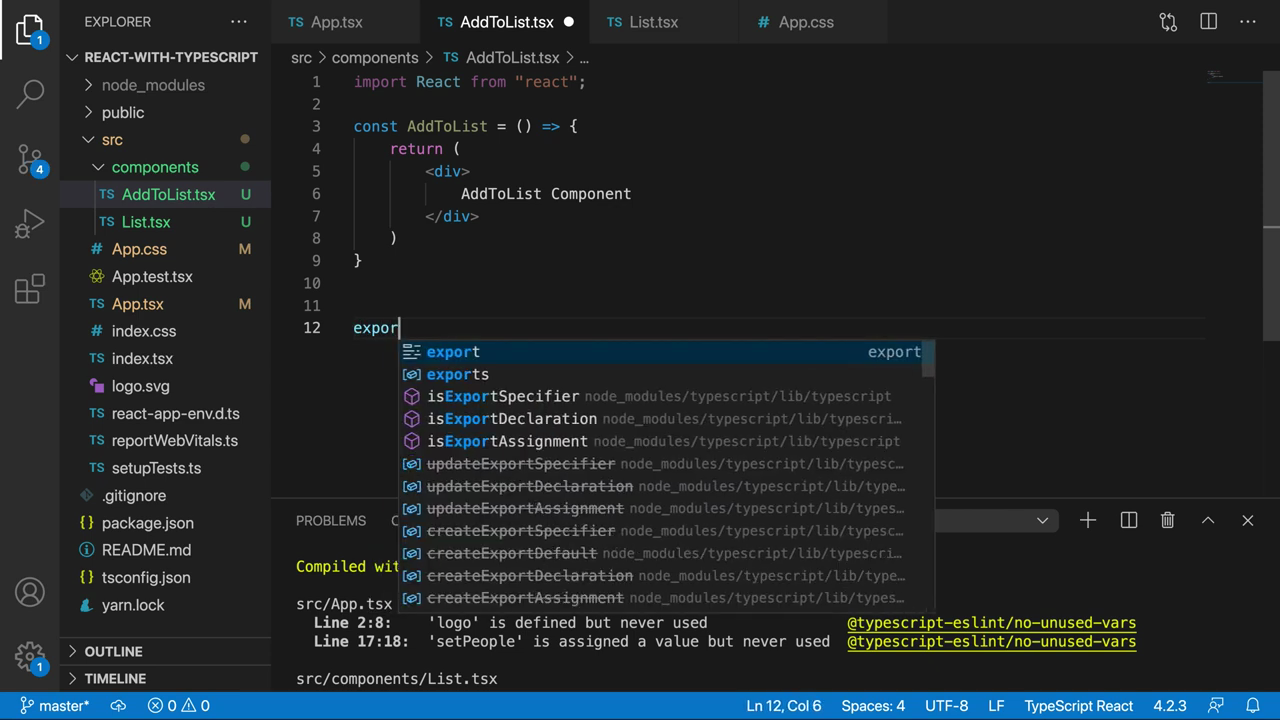Select the AddToList.tsx editor tab

[x=507, y=22]
